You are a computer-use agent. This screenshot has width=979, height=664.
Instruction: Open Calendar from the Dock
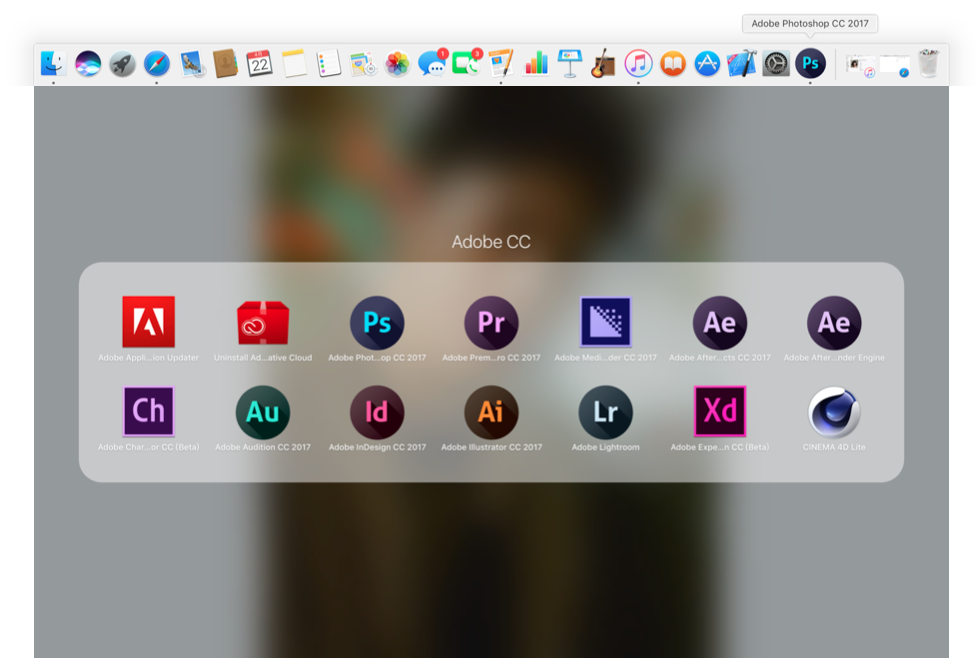click(x=260, y=64)
